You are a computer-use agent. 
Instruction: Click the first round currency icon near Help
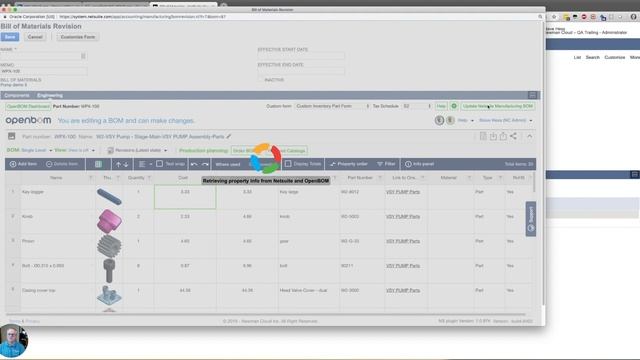[x=439, y=120]
